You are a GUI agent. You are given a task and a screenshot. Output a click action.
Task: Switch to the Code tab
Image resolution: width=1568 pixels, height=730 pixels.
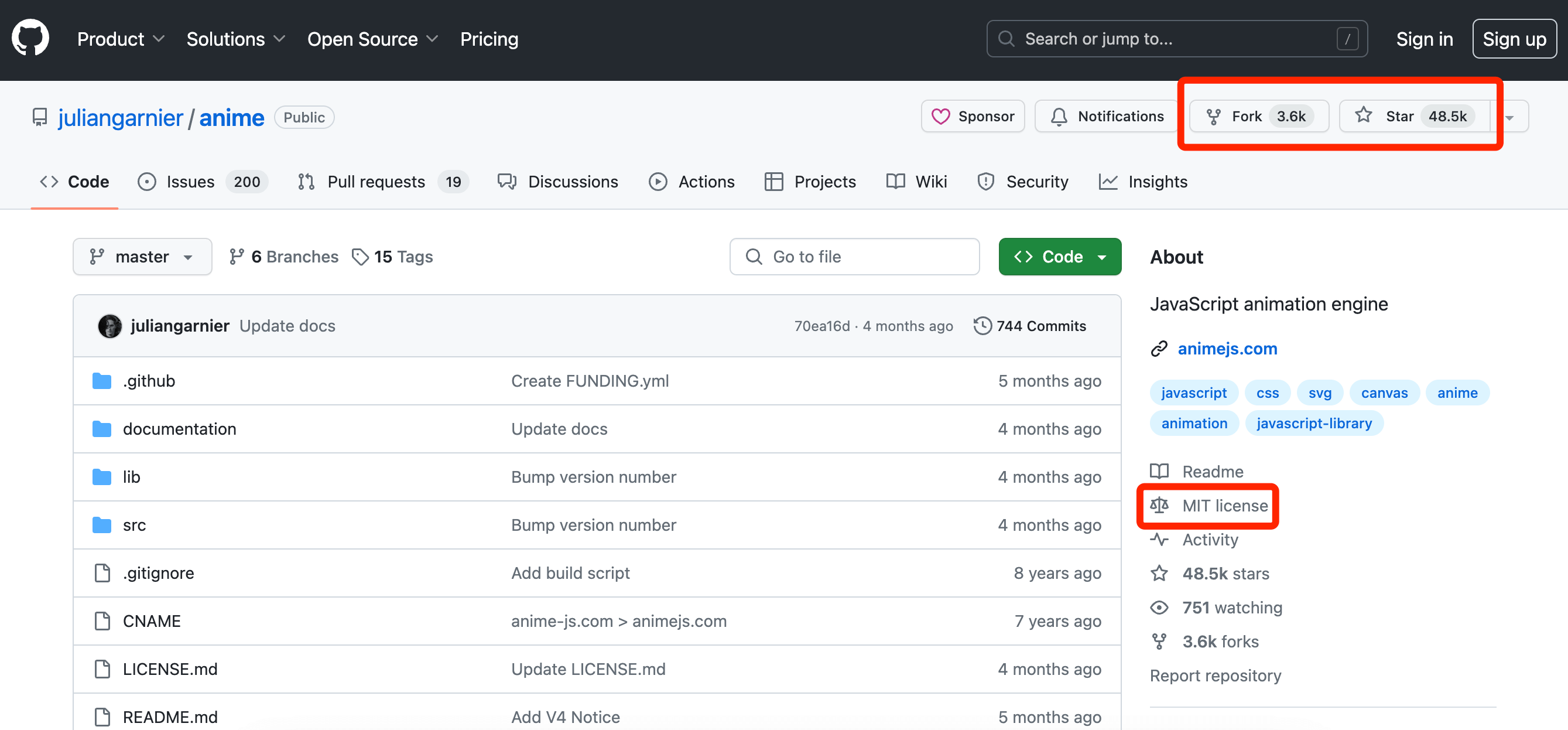[74, 182]
